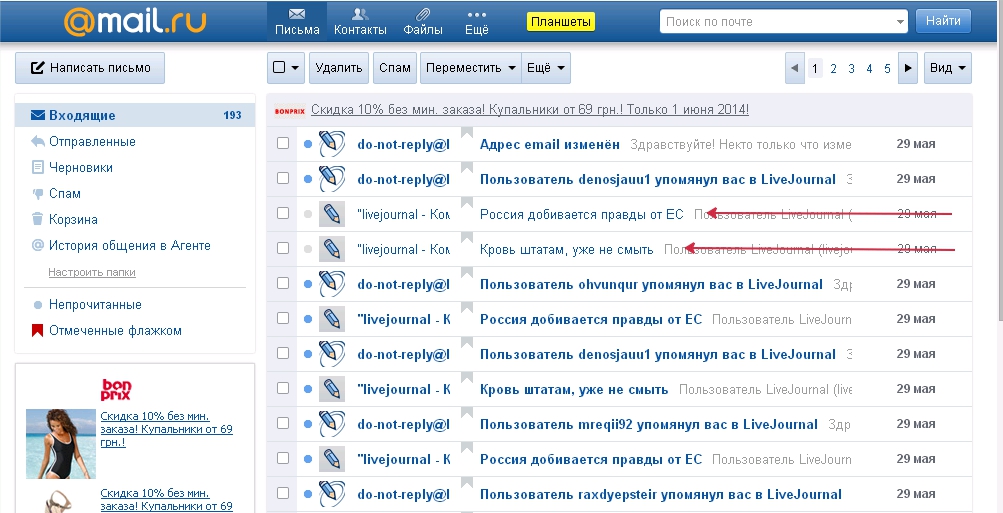Viewport: 1003px width, 513px height.
Task: Go to page 3
Action: pos(851,68)
